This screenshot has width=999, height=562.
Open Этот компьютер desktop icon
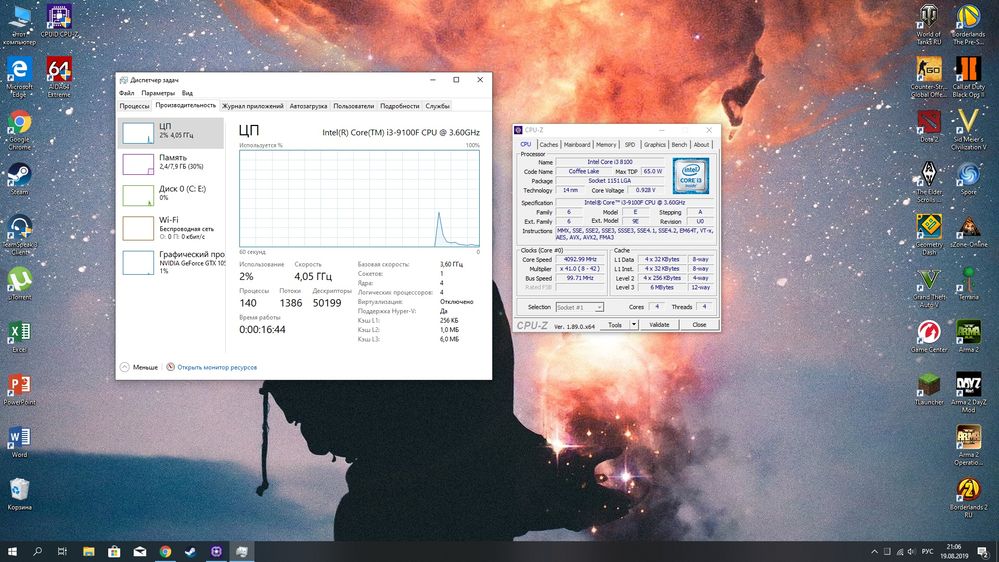pos(19,24)
